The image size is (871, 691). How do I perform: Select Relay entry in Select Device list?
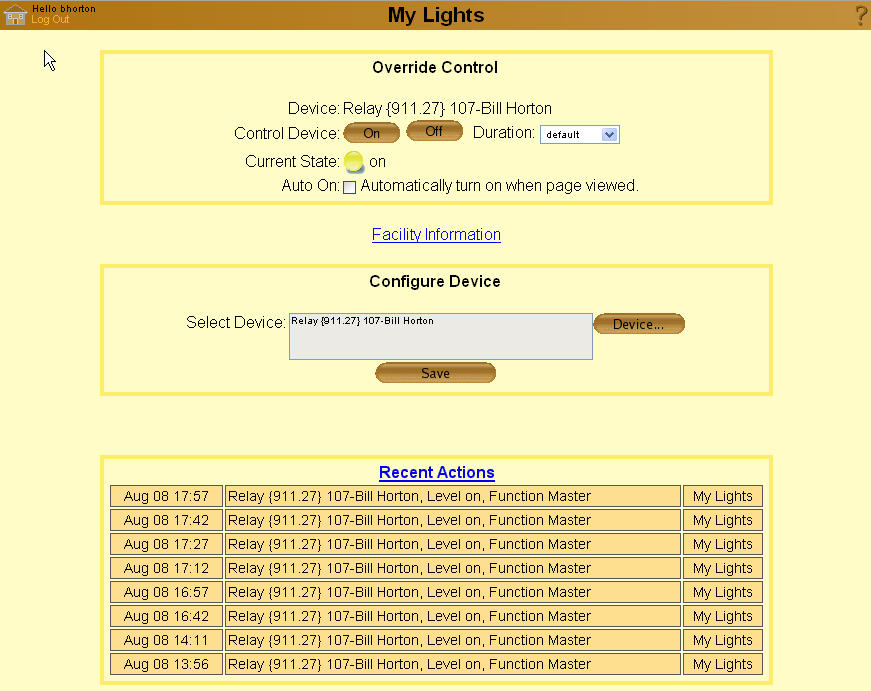[362, 321]
